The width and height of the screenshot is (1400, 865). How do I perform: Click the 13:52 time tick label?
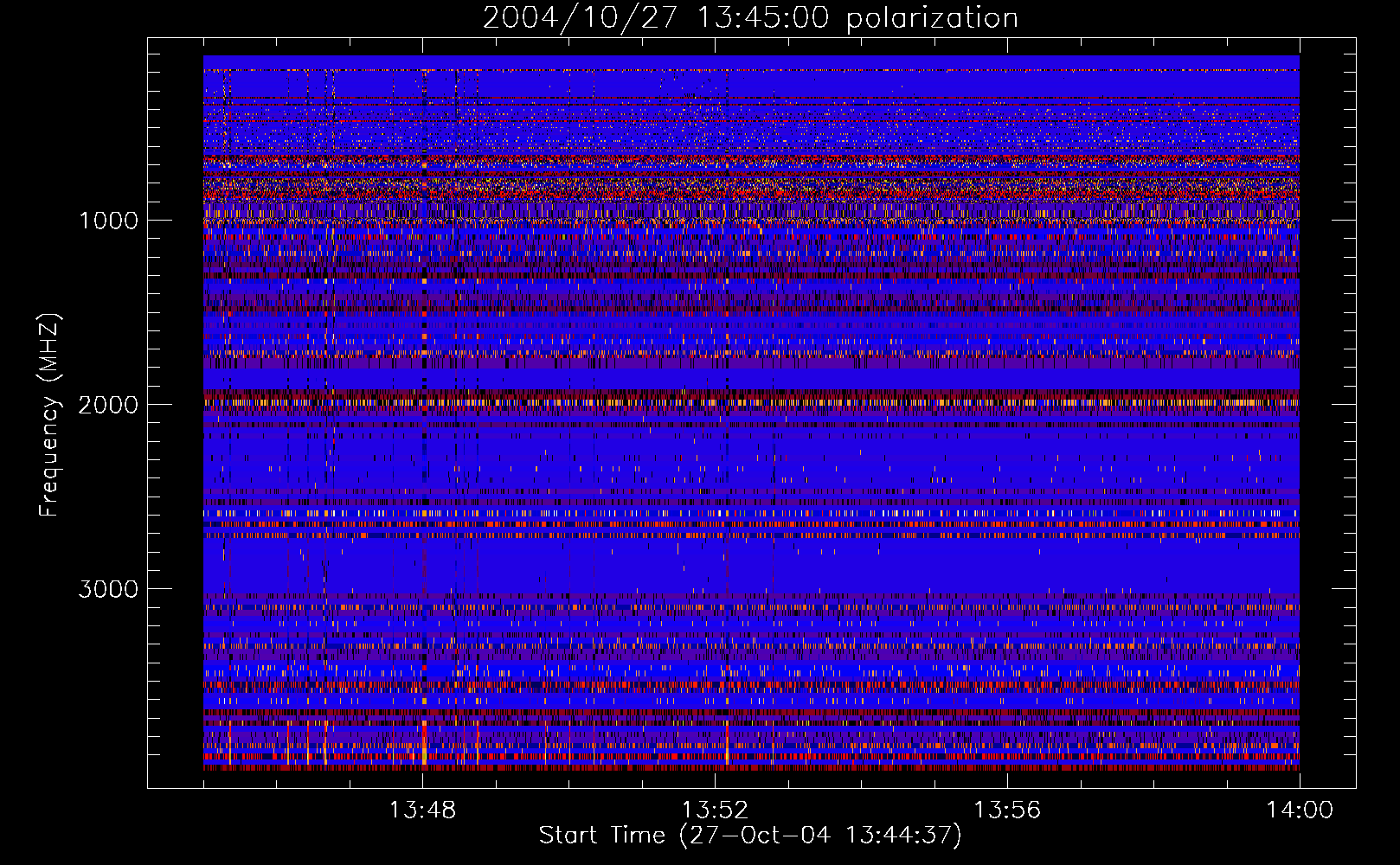click(x=715, y=811)
